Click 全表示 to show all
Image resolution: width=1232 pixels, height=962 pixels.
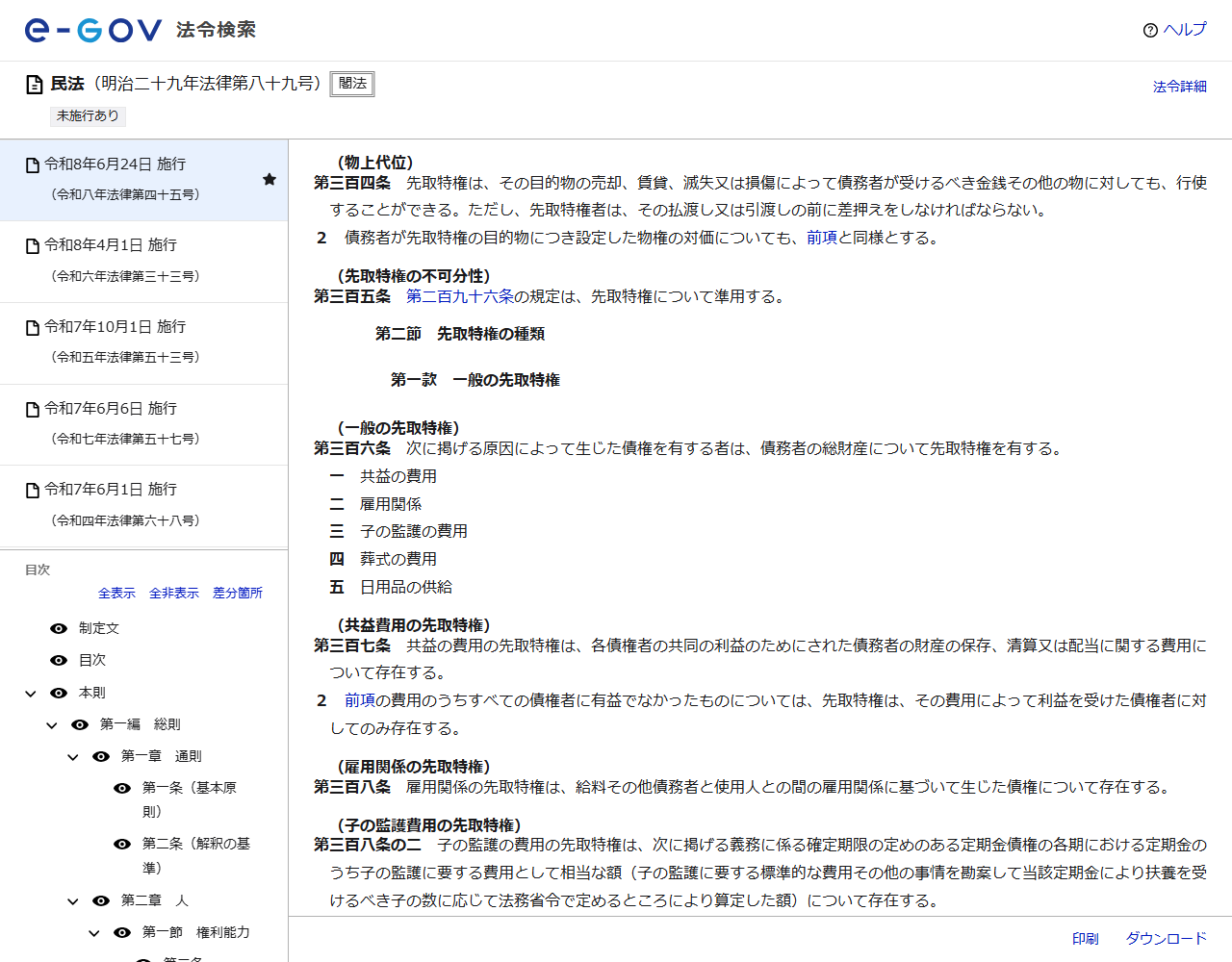116,594
